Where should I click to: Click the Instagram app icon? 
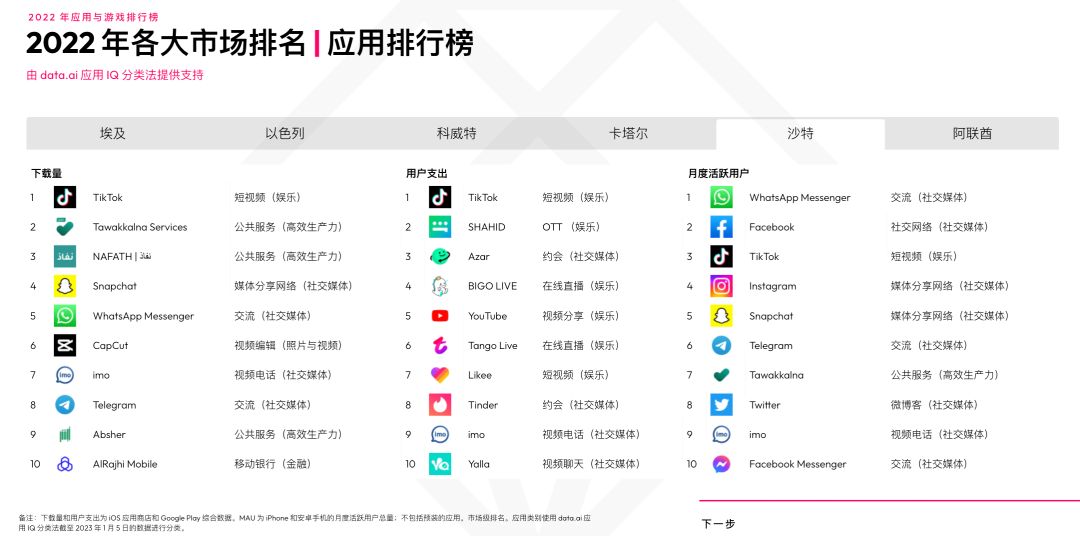pos(722,286)
